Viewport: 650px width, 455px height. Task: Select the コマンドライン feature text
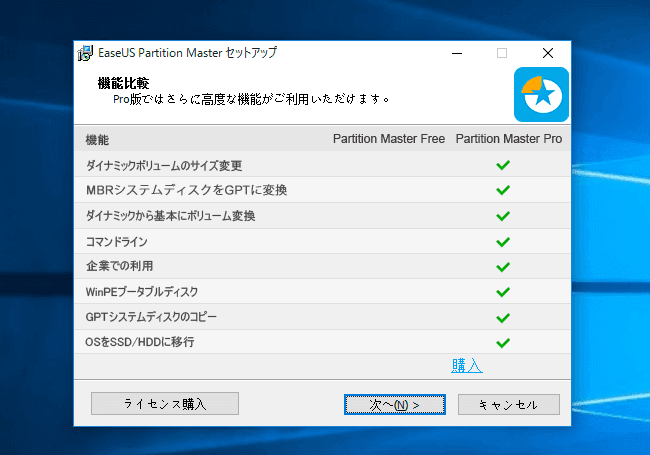[x=116, y=242]
